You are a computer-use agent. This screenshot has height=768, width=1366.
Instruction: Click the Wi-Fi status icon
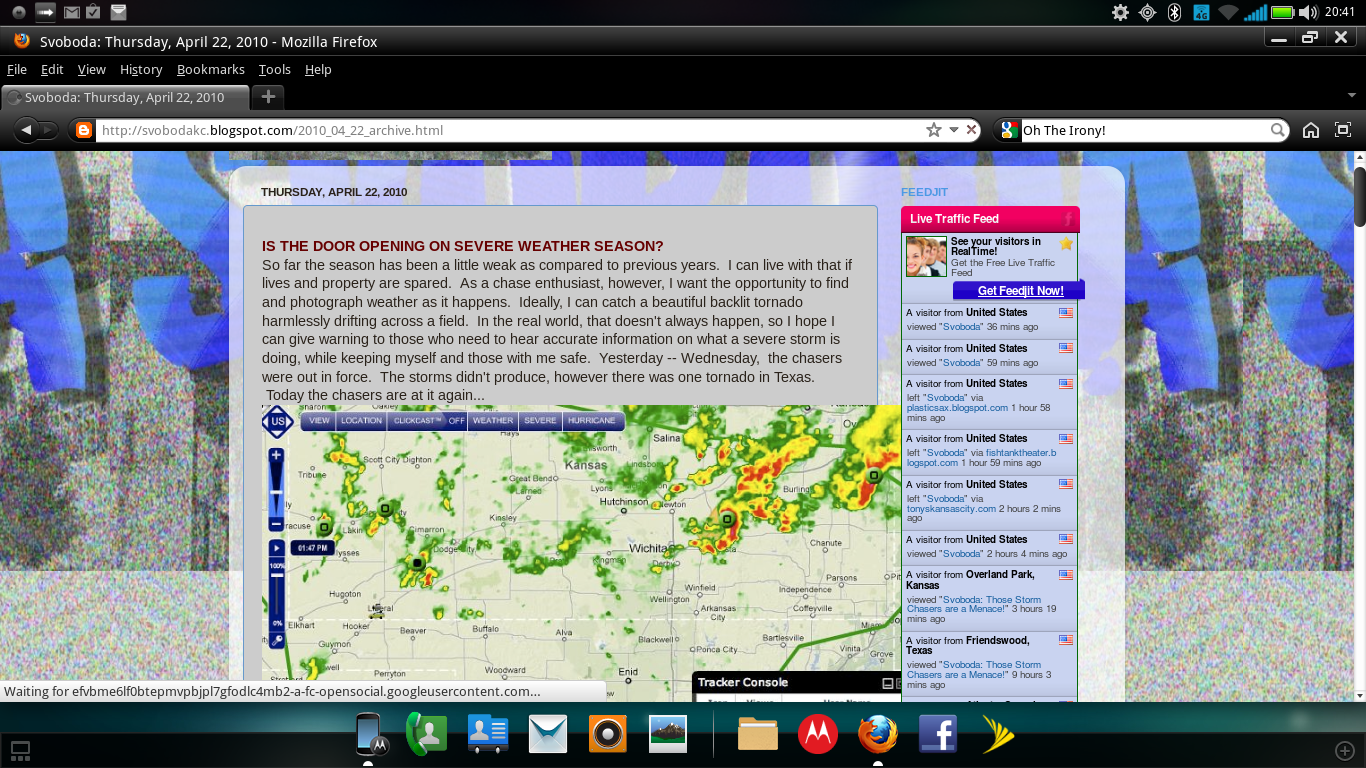pyautogui.click(x=1228, y=12)
